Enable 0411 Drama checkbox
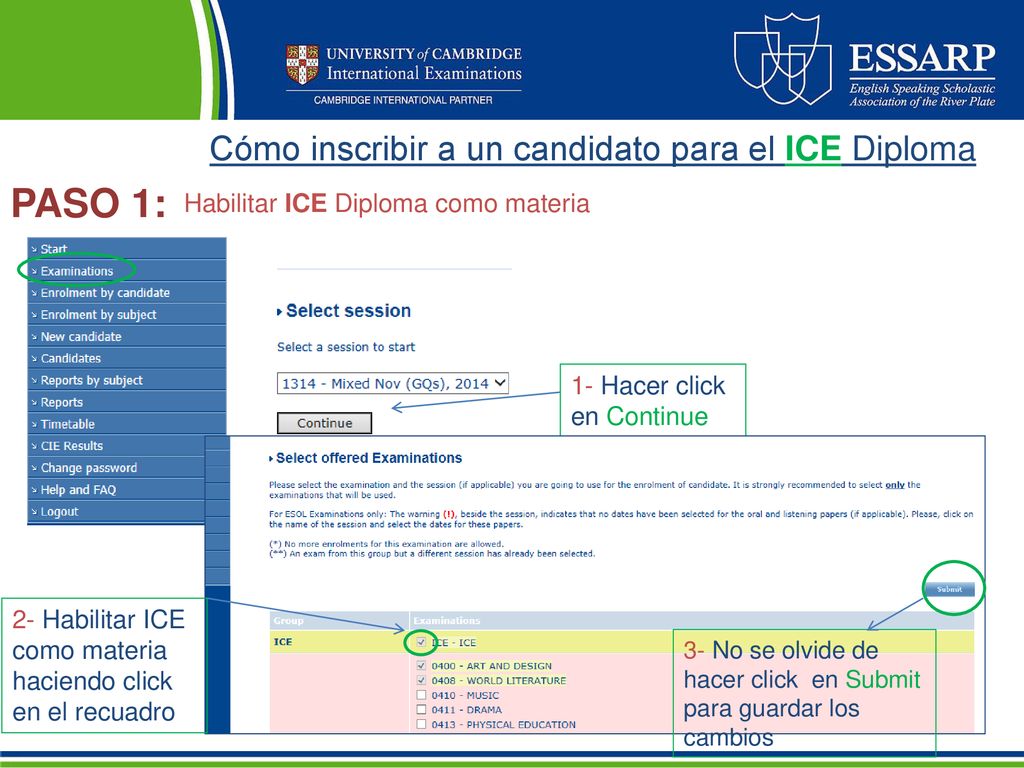 pos(421,709)
